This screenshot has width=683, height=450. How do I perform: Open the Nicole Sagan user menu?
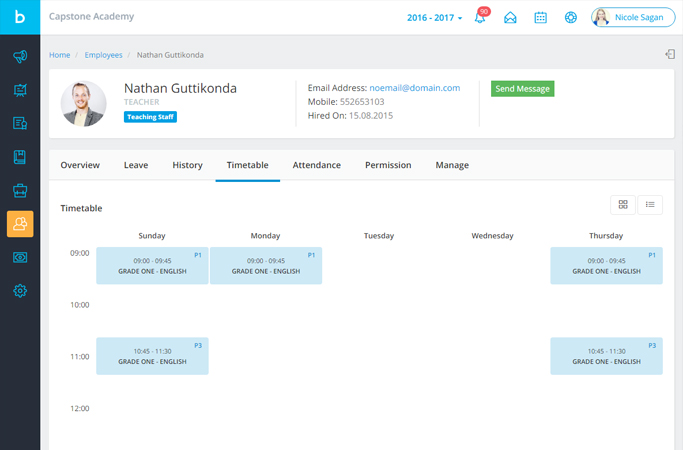pyautogui.click(x=632, y=17)
